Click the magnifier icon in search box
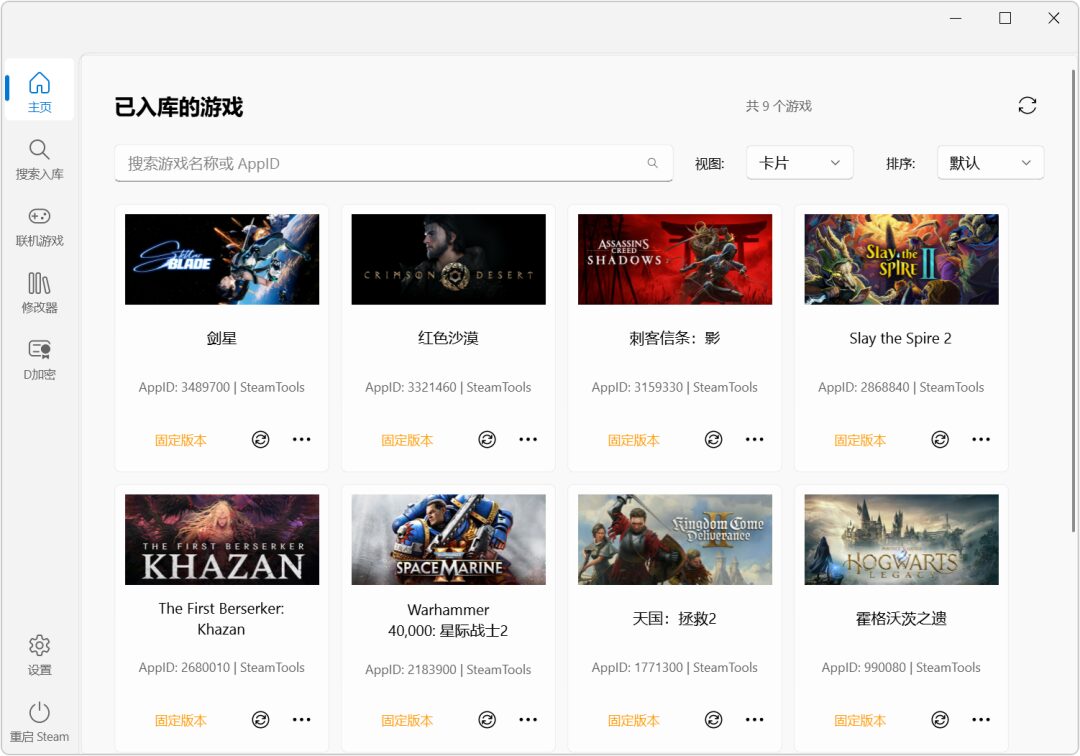 652,163
